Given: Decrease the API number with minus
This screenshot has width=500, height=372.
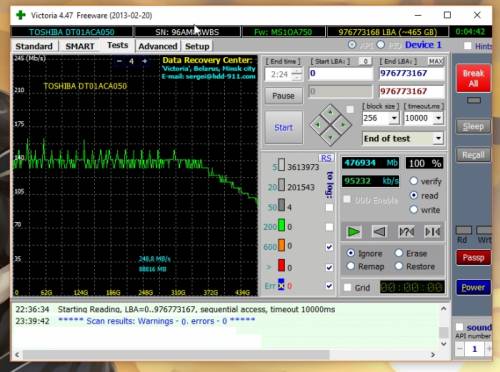Looking at the screenshot, I should click(460, 349).
